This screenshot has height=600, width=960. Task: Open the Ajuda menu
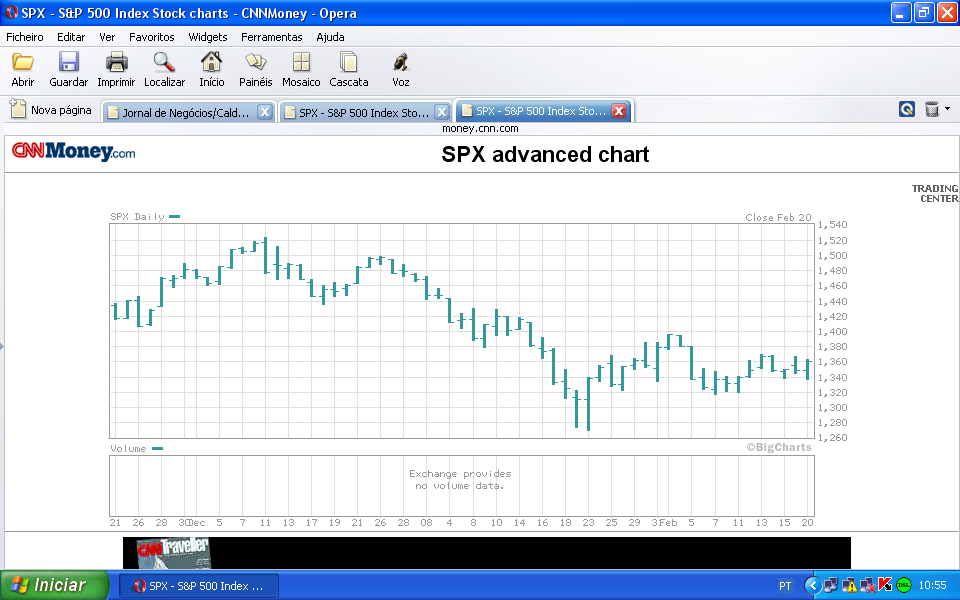331,37
